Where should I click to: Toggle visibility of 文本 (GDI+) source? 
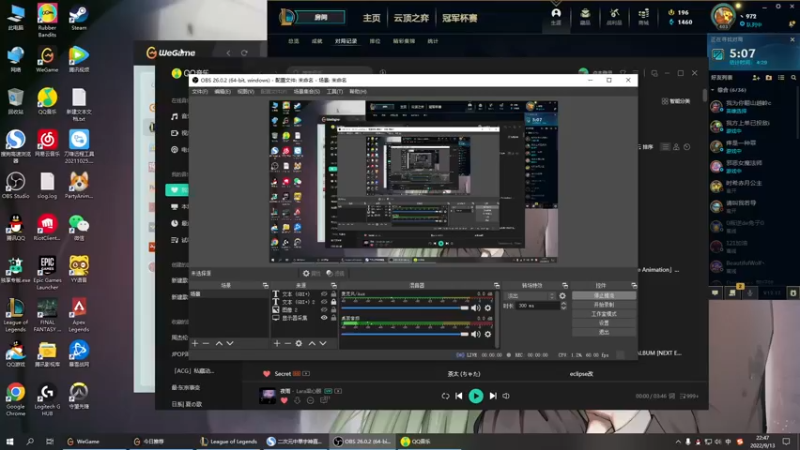324,294
